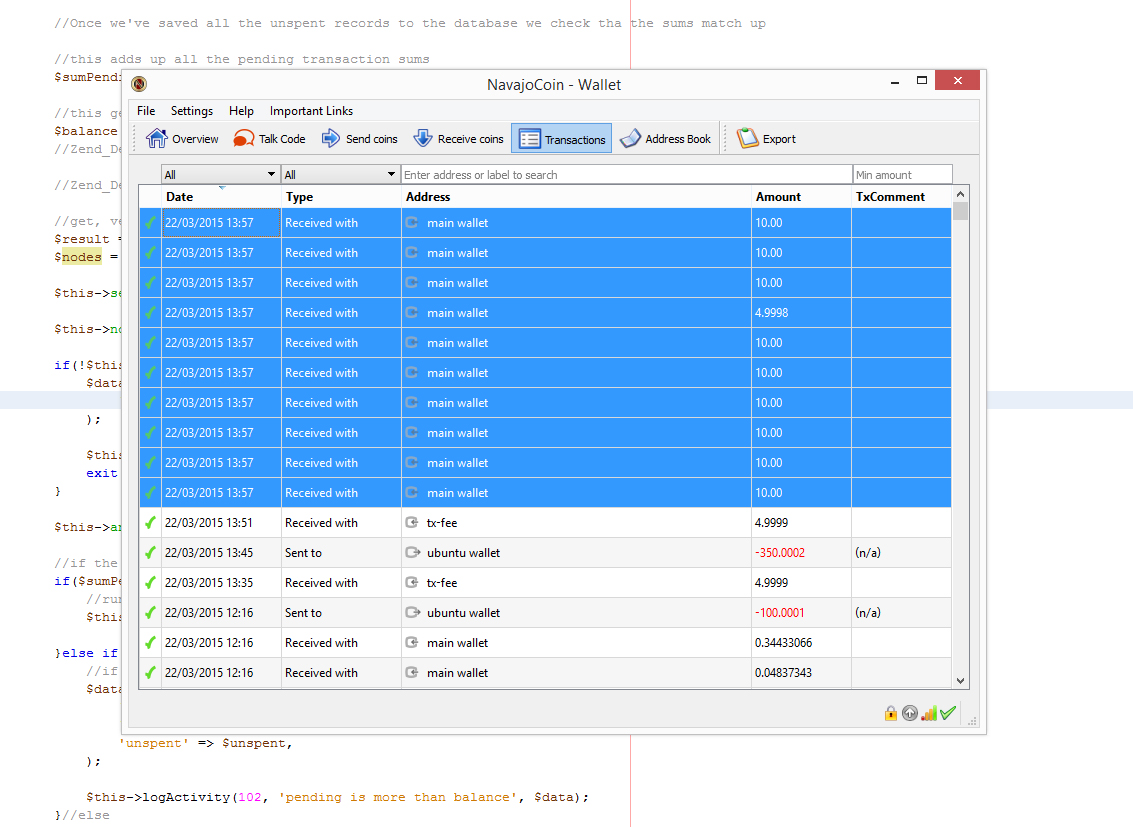Click 'pending is more than balance' string in code editor
The image size is (1133, 827).
(397, 797)
